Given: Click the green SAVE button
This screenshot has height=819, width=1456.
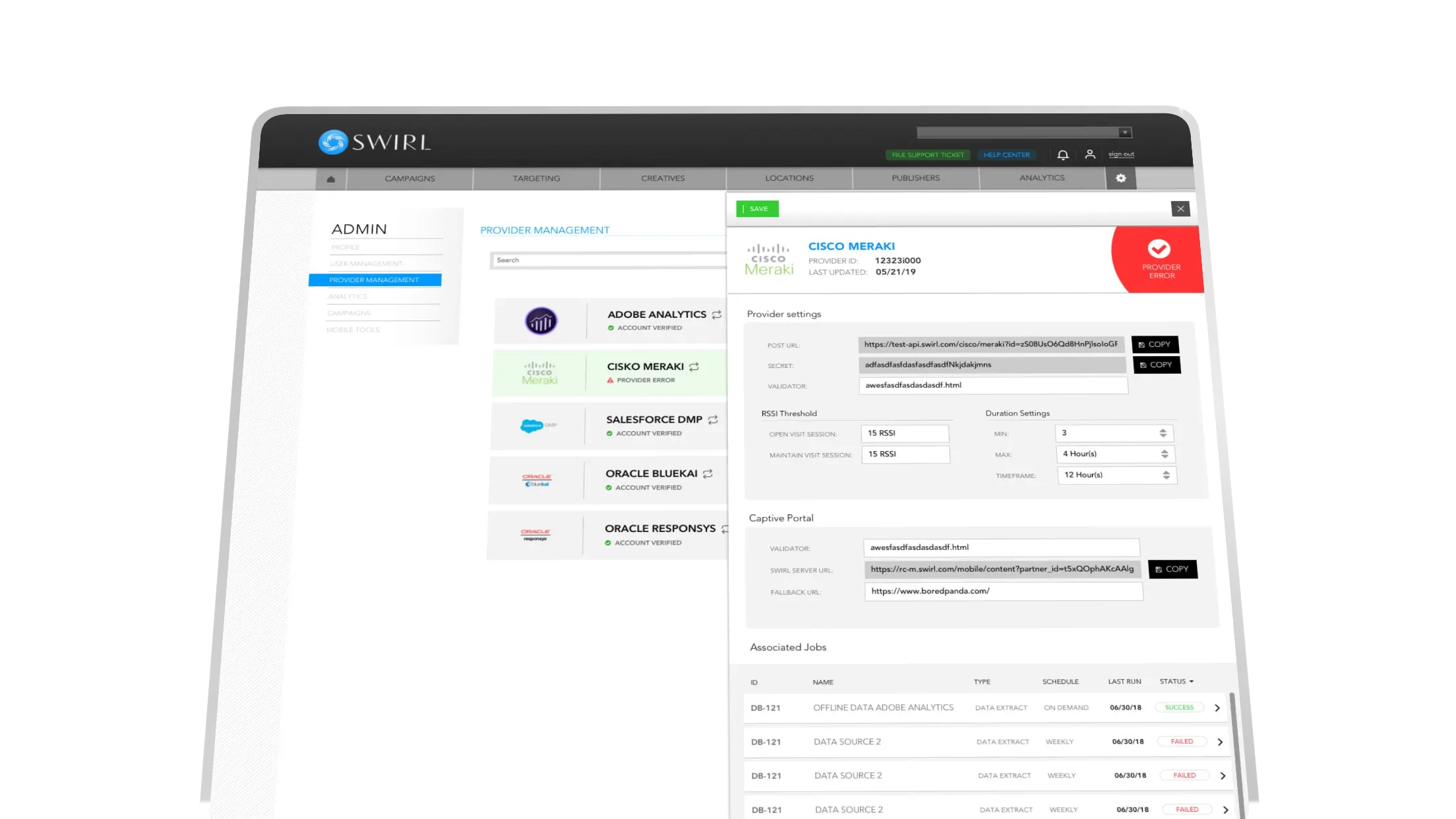Looking at the screenshot, I should (757, 209).
